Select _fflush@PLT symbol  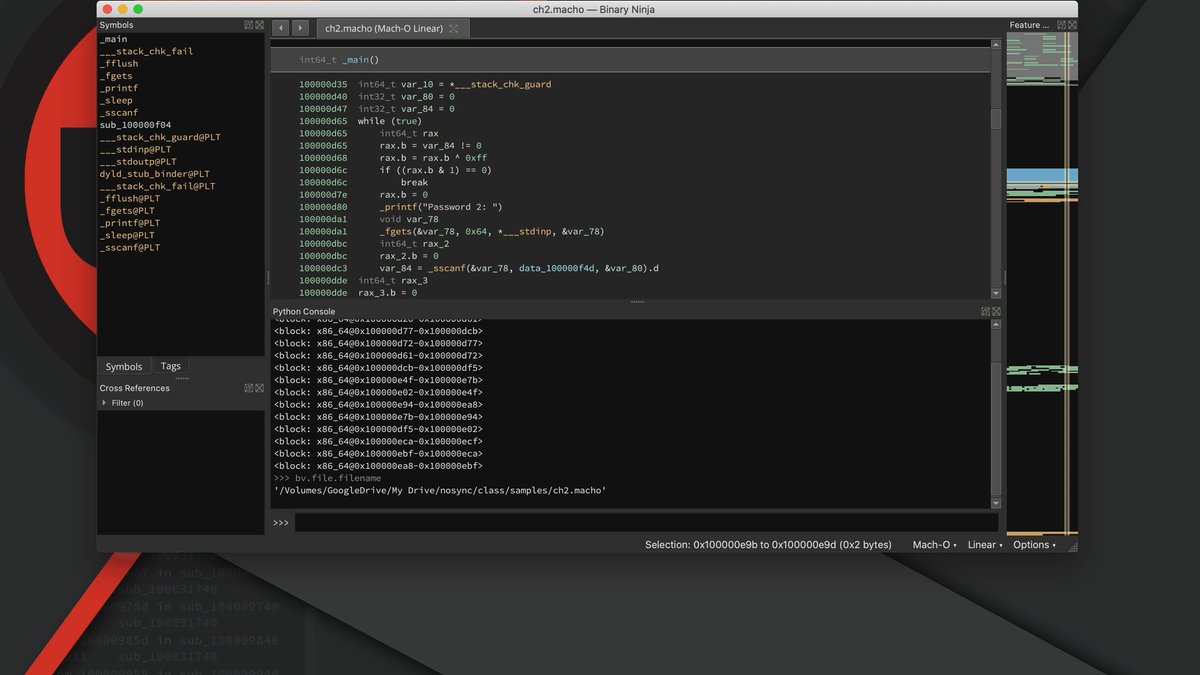pos(130,198)
